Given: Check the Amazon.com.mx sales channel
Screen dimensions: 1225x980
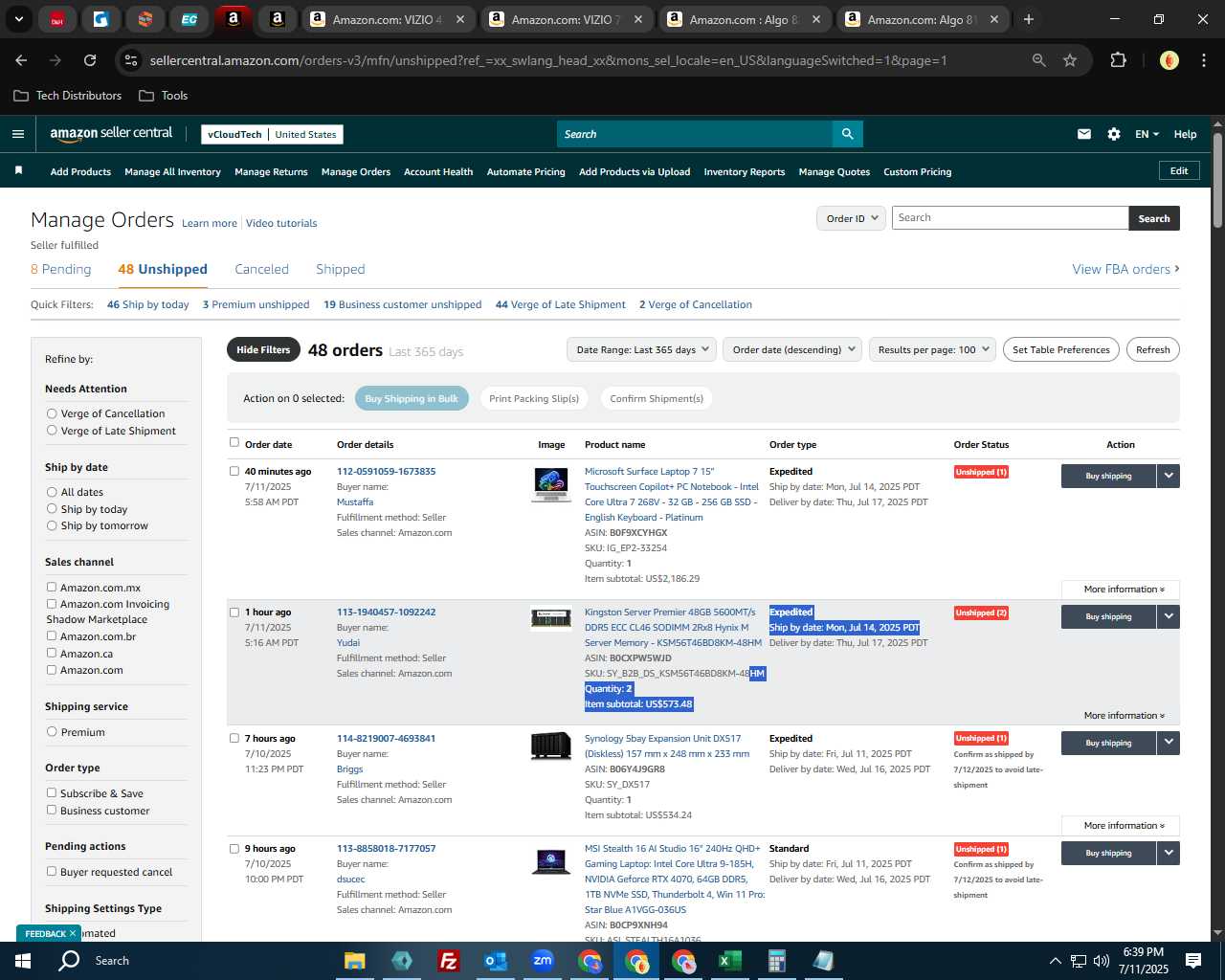Looking at the screenshot, I should click(52, 588).
